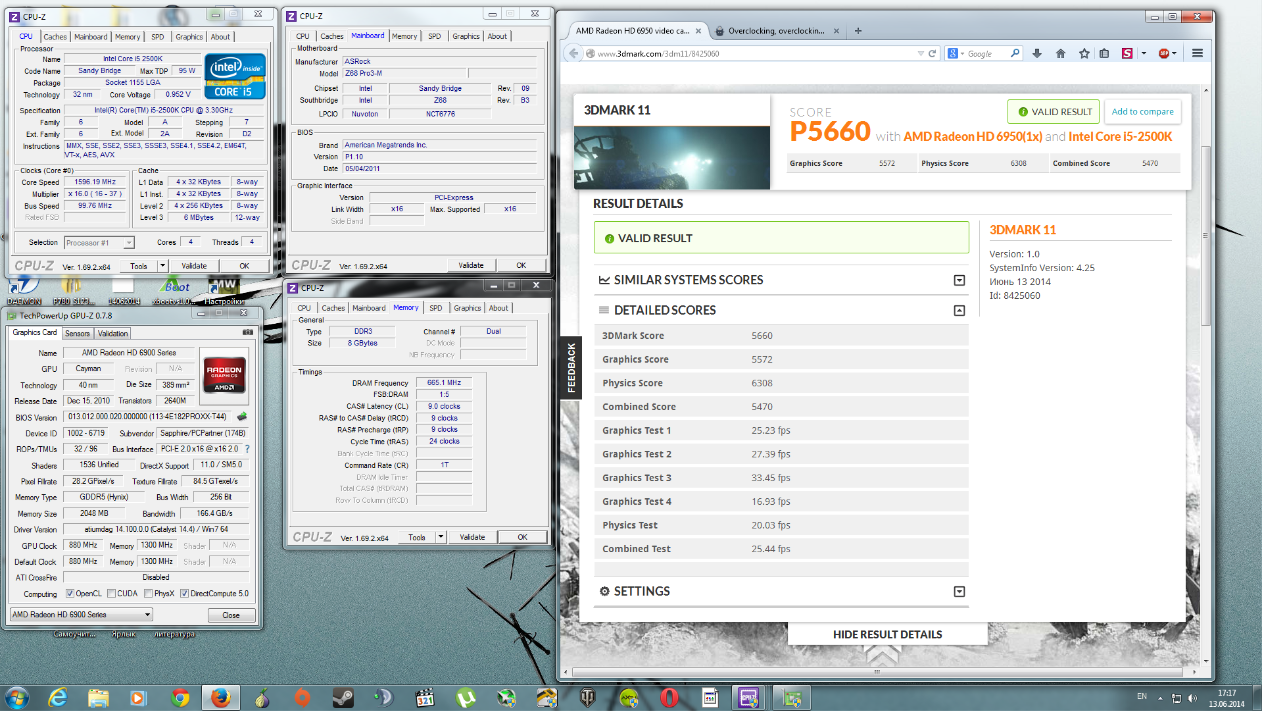Click the Graphics Test 4 score row

coord(781,501)
